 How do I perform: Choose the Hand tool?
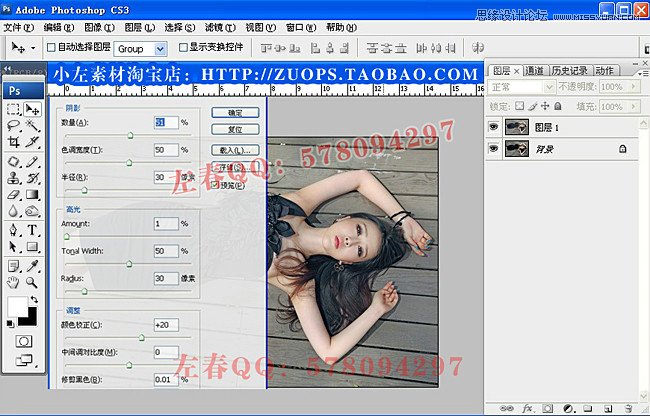coord(14,282)
